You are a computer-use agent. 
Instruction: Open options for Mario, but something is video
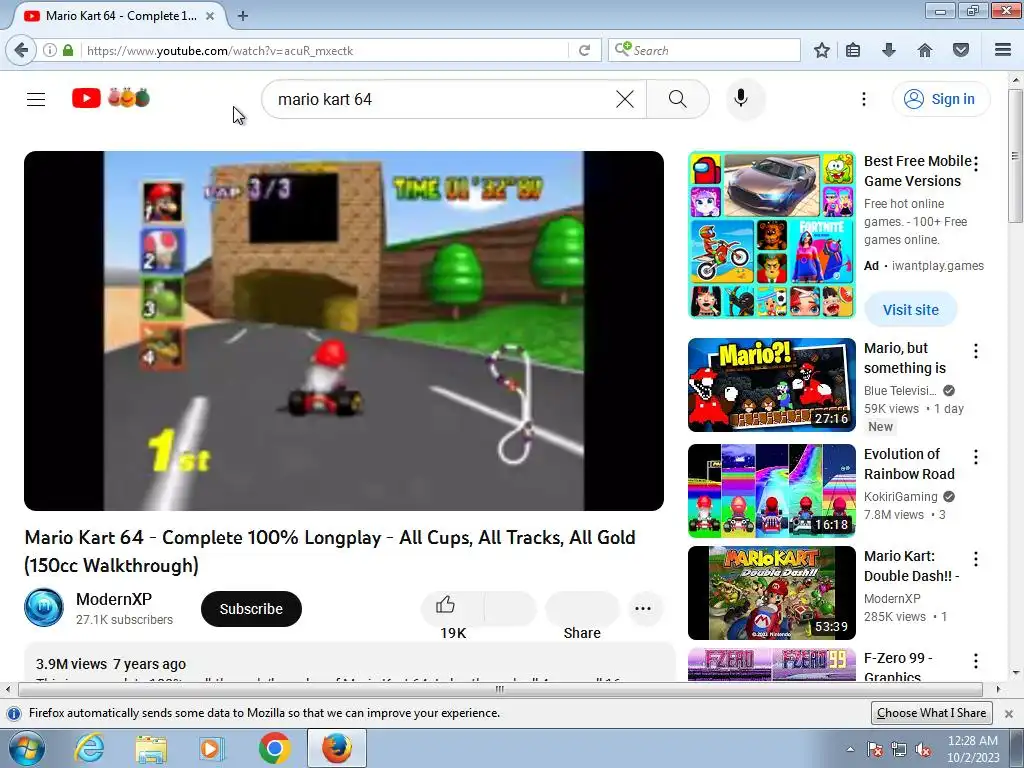976,351
